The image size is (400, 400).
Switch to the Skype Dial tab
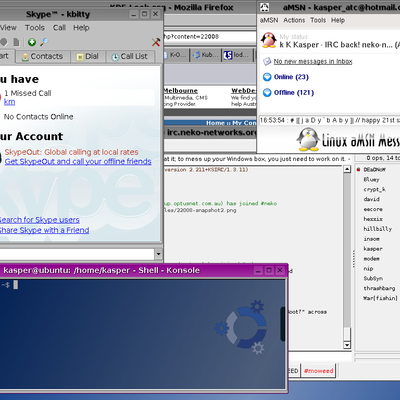(x=88, y=56)
